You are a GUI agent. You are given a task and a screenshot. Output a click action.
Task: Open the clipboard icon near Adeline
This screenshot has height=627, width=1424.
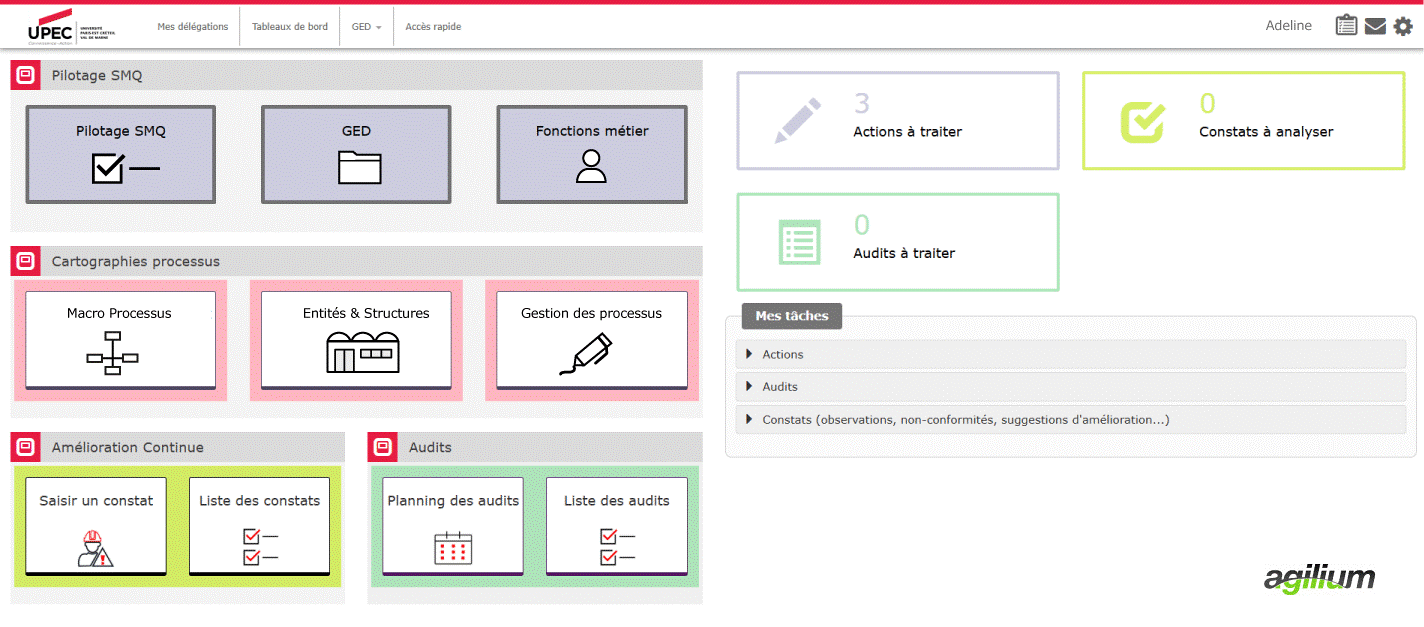[x=1346, y=25]
